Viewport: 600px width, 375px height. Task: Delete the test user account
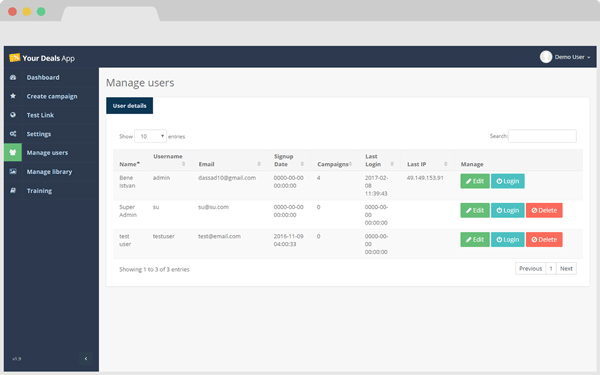pyautogui.click(x=544, y=240)
